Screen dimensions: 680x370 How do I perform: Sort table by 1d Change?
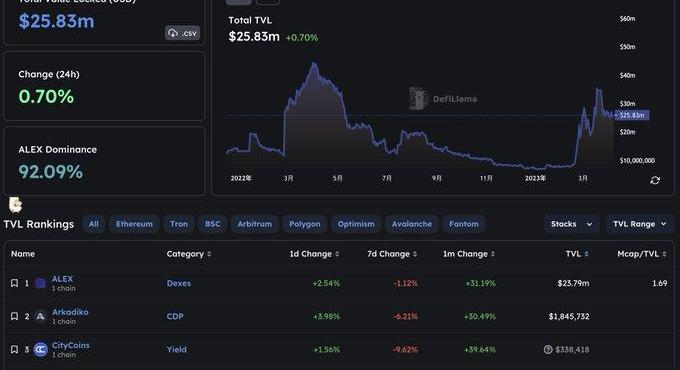click(x=314, y=254)
